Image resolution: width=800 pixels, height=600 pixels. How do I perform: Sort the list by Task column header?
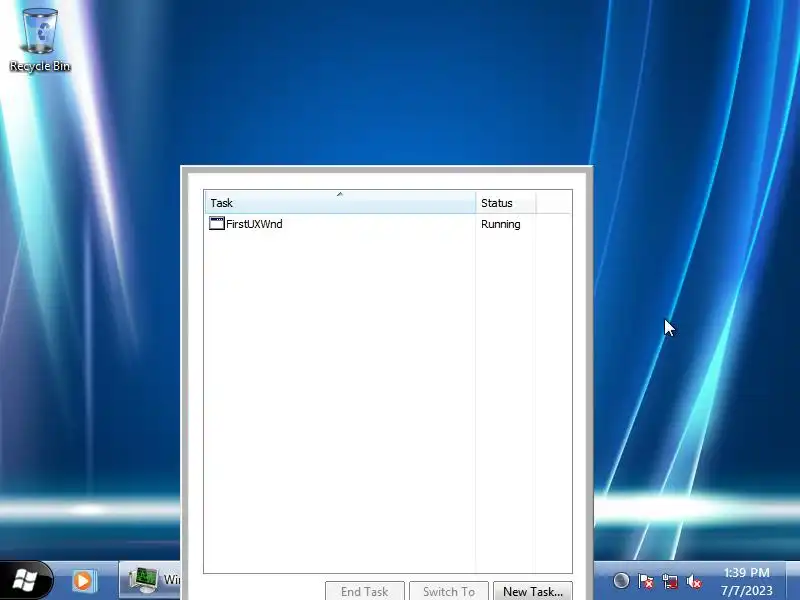pos(340,203)
